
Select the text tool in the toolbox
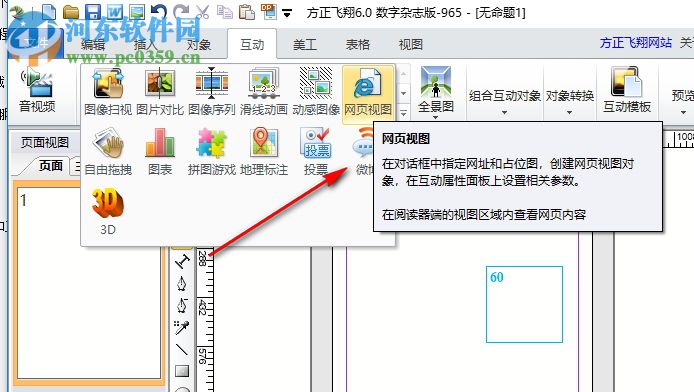[x=182, y=262]
